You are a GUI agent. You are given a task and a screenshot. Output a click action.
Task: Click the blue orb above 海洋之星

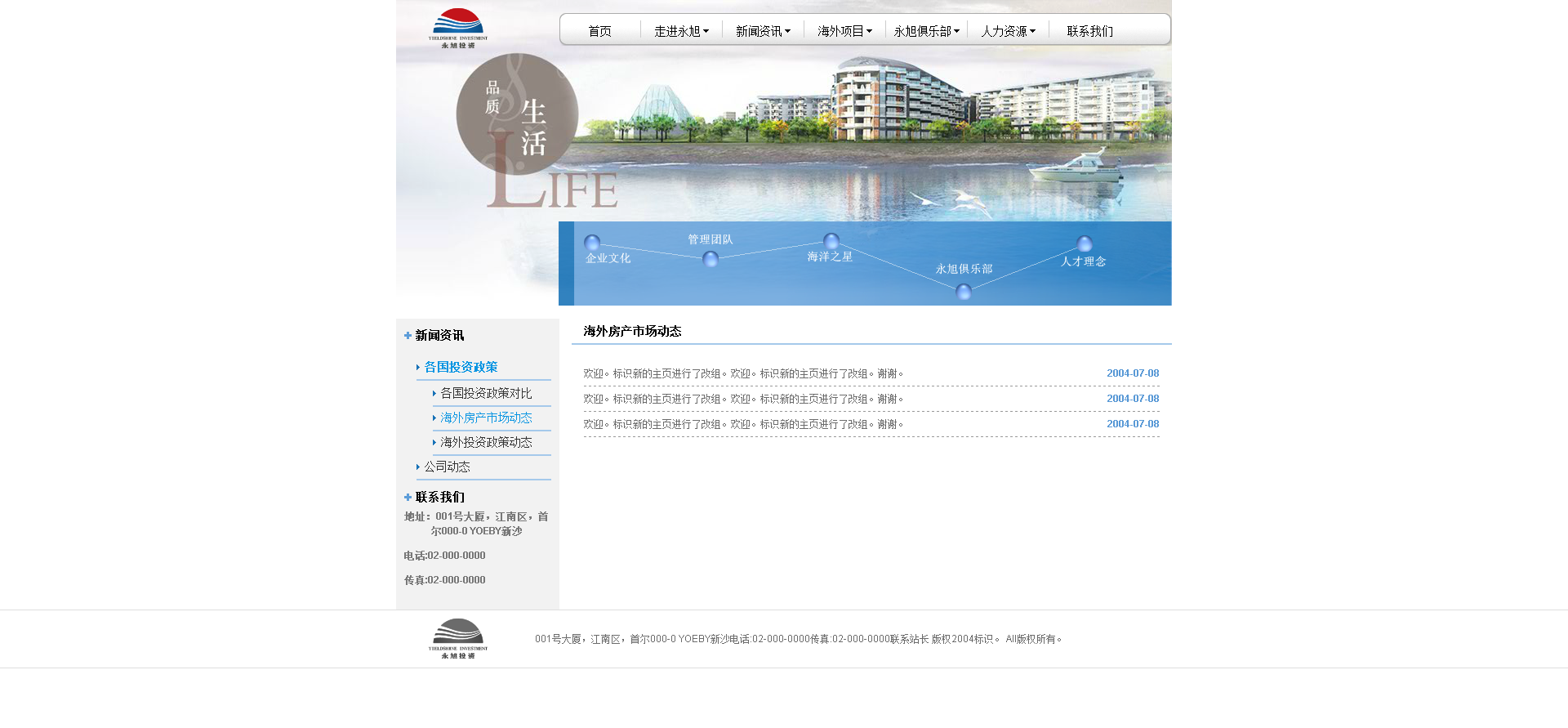coord(831,241)
